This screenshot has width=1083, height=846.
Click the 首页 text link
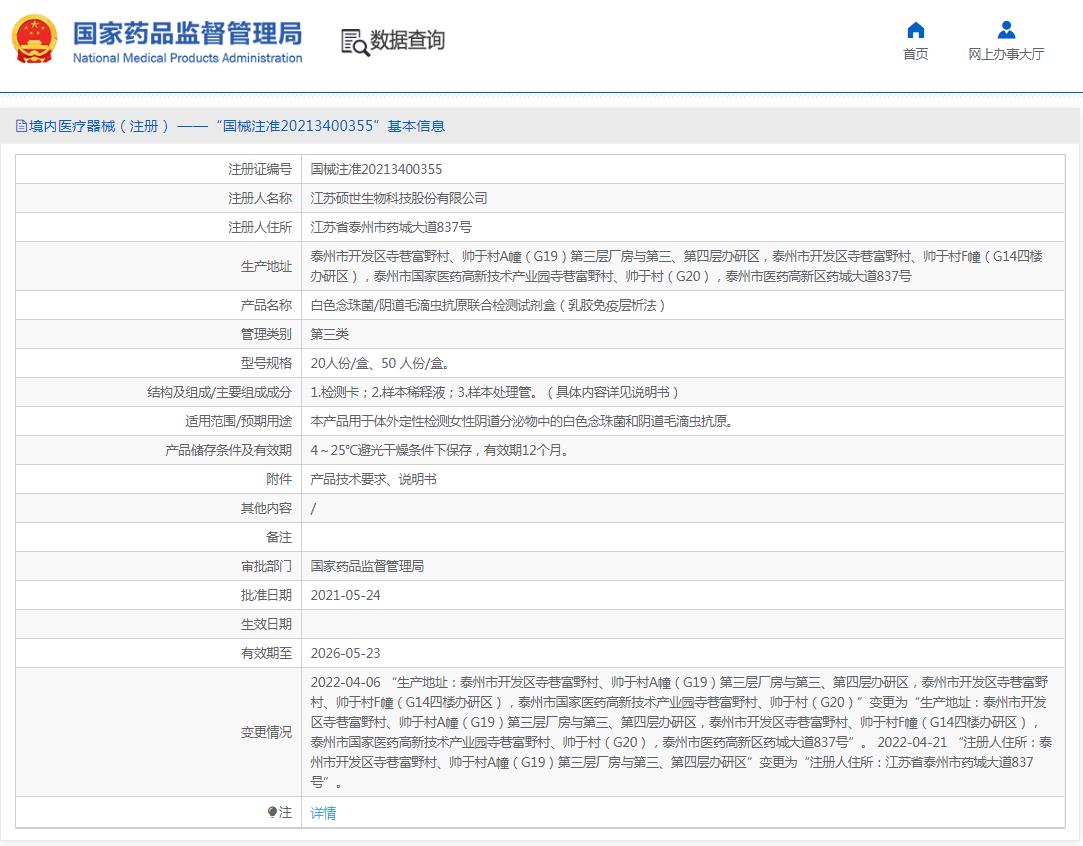[x=915, y=54]
